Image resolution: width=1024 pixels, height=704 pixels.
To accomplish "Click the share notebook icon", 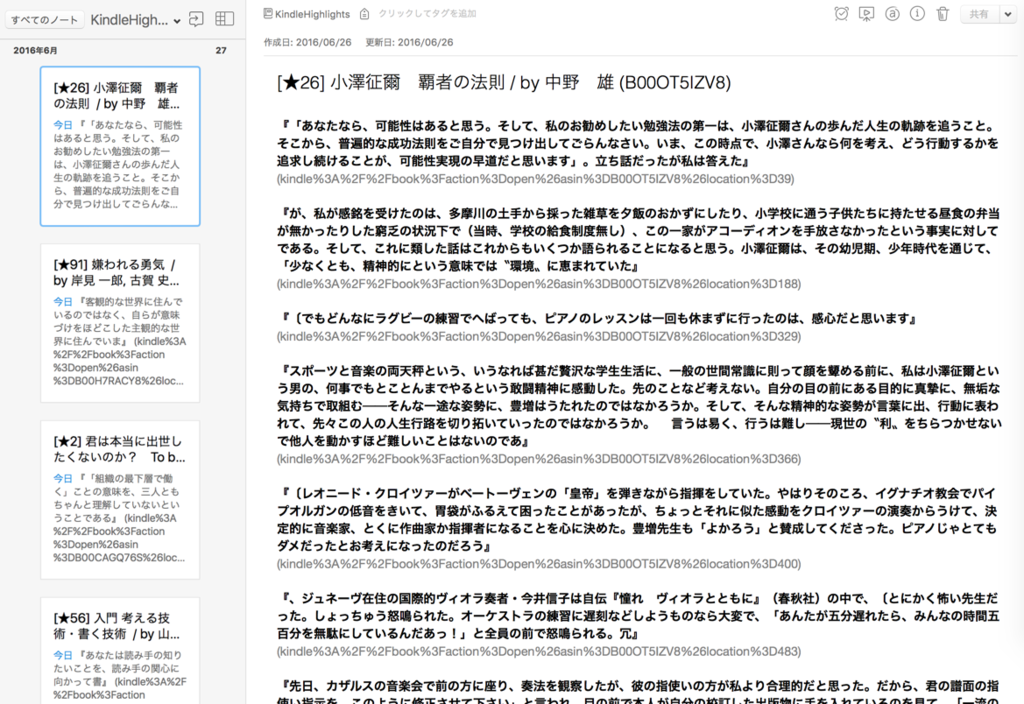I will [x=196, y=20].
